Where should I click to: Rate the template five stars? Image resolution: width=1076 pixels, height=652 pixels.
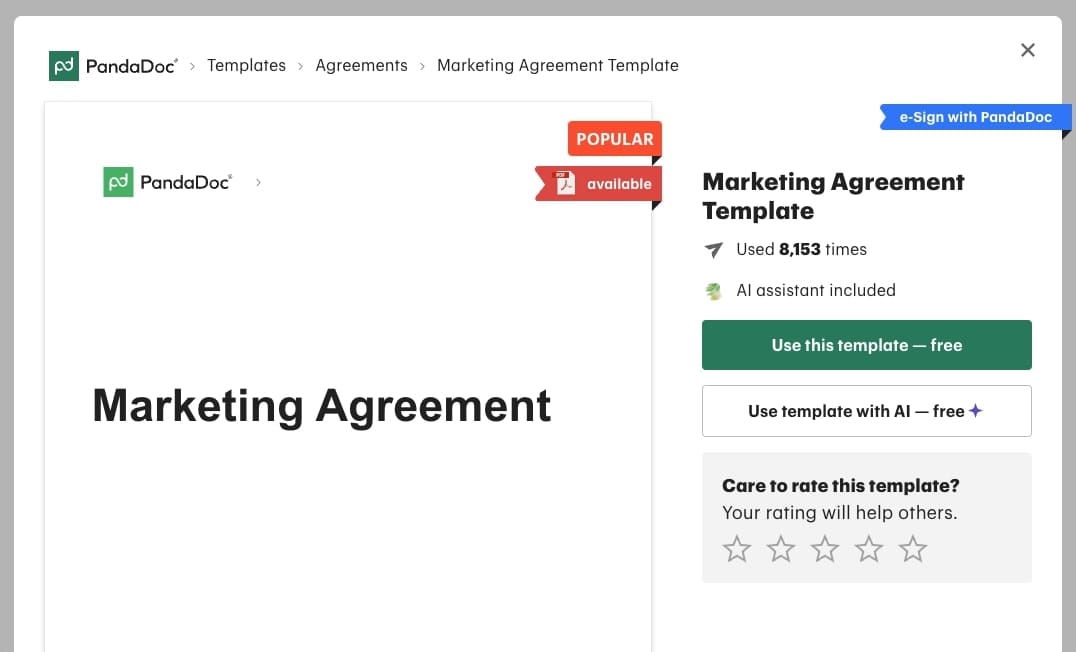pos(912,548)
